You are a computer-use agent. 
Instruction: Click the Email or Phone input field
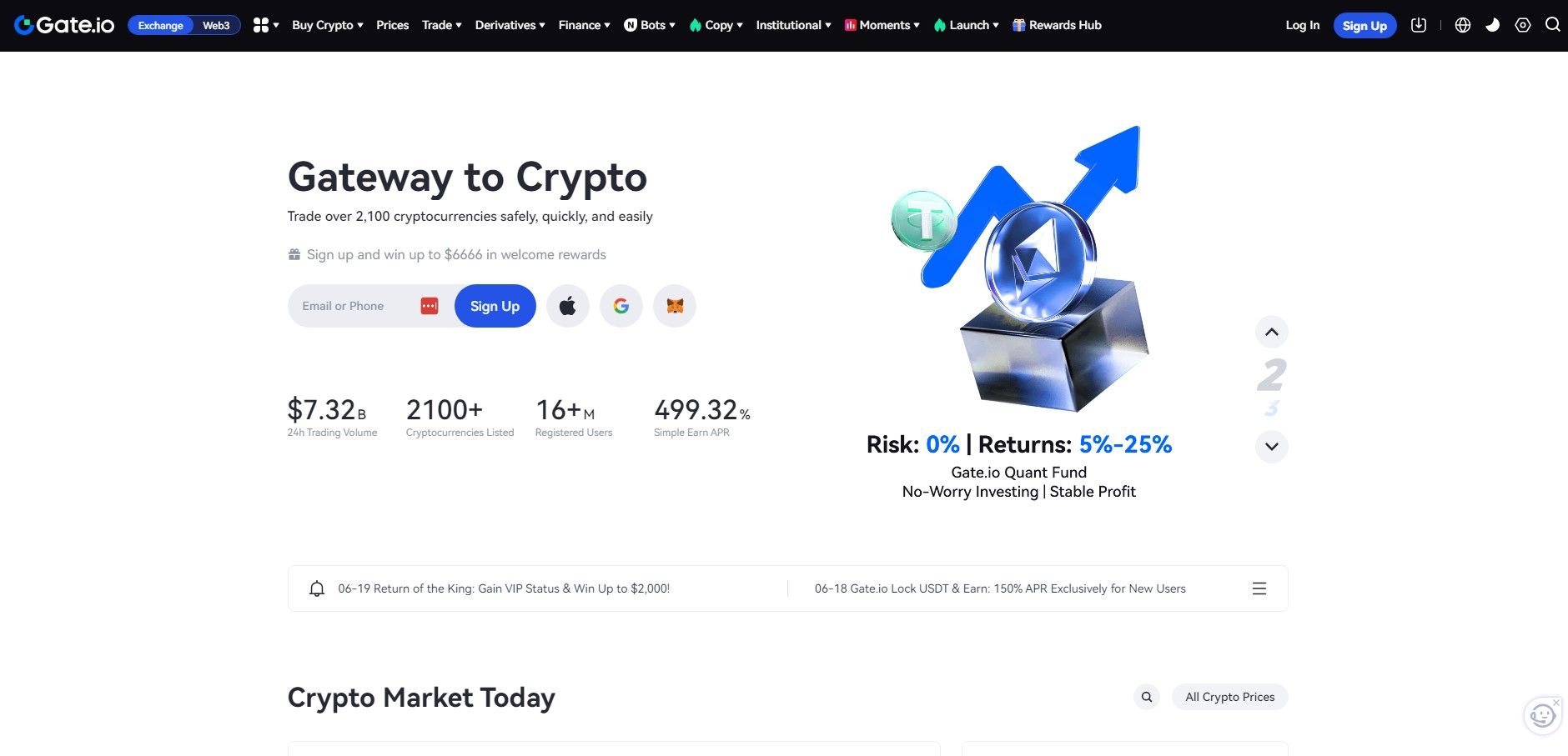(359, 306)
